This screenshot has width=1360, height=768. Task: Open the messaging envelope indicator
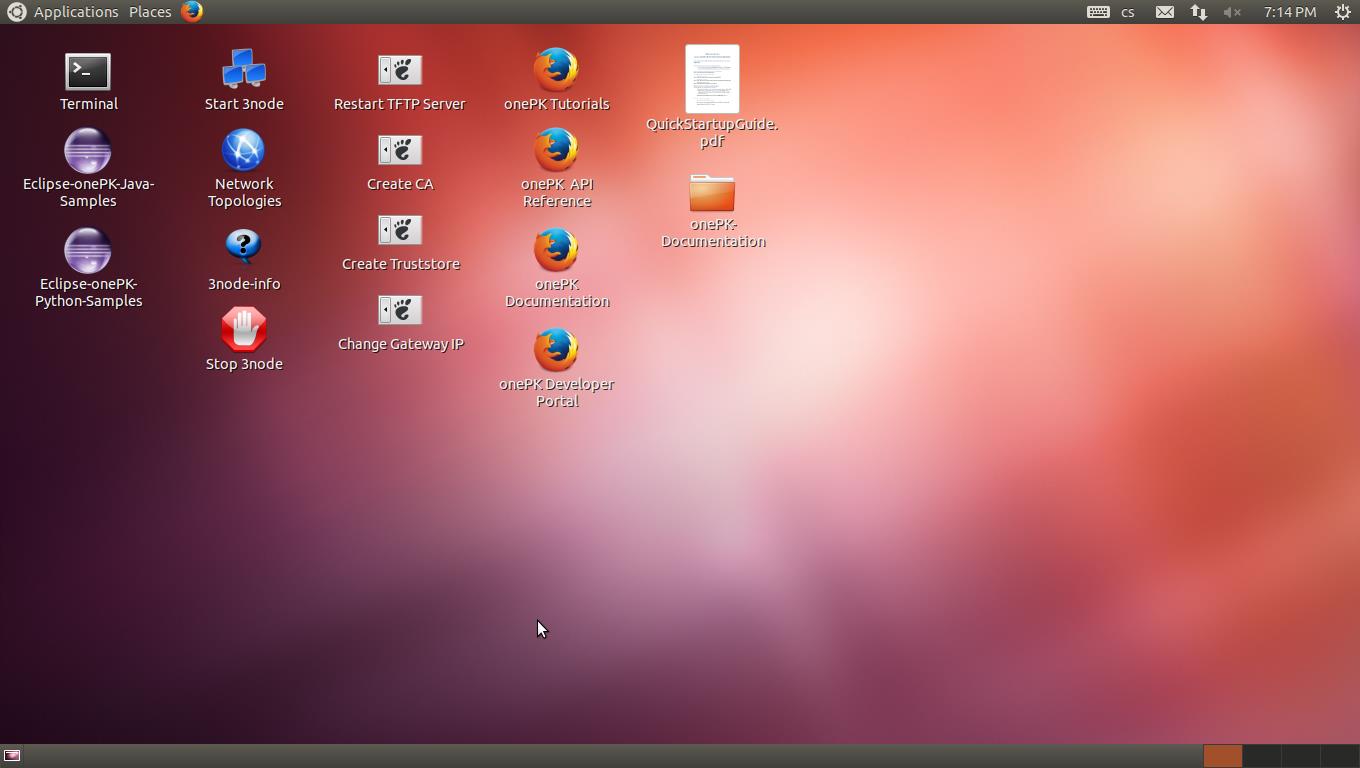[1165, 12]
